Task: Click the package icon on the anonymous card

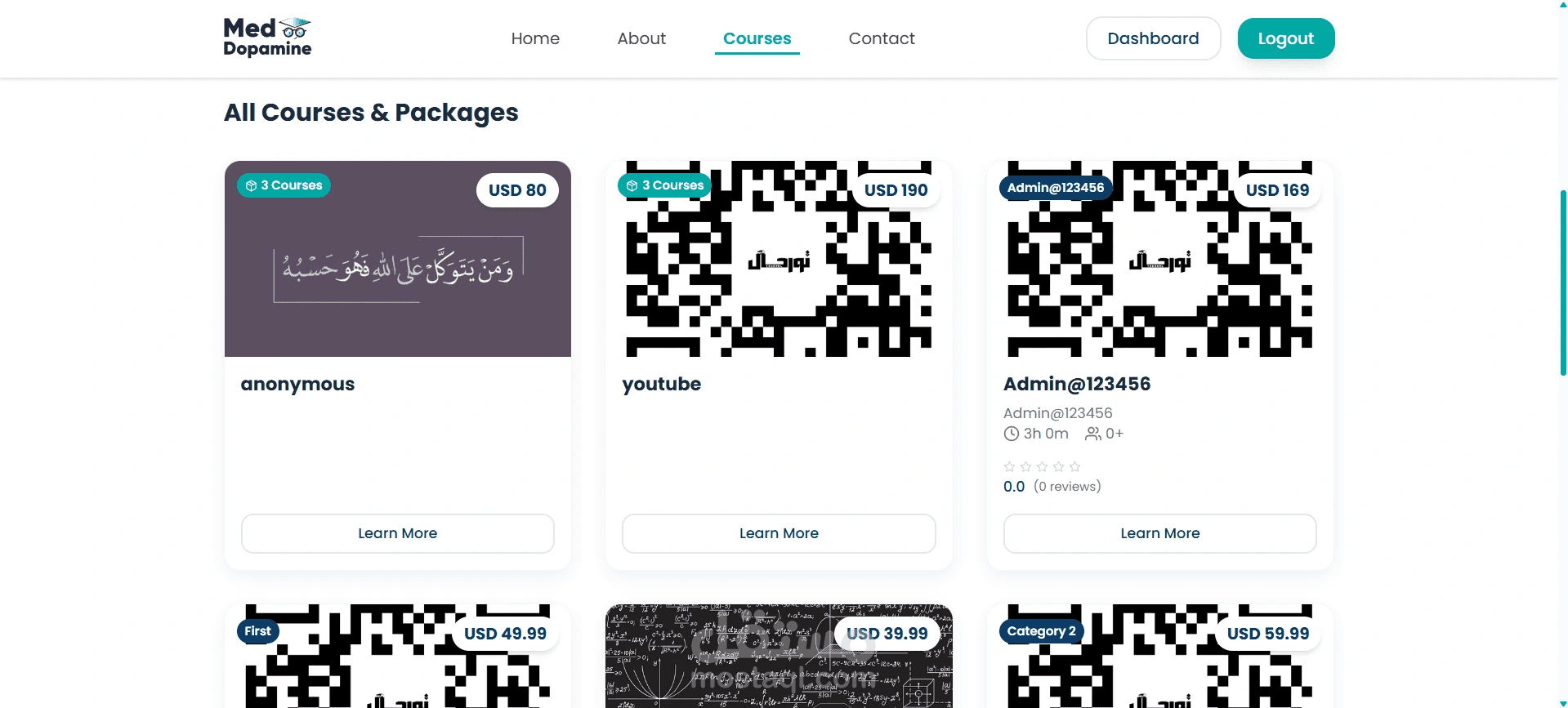Action: tap(251, 186)
